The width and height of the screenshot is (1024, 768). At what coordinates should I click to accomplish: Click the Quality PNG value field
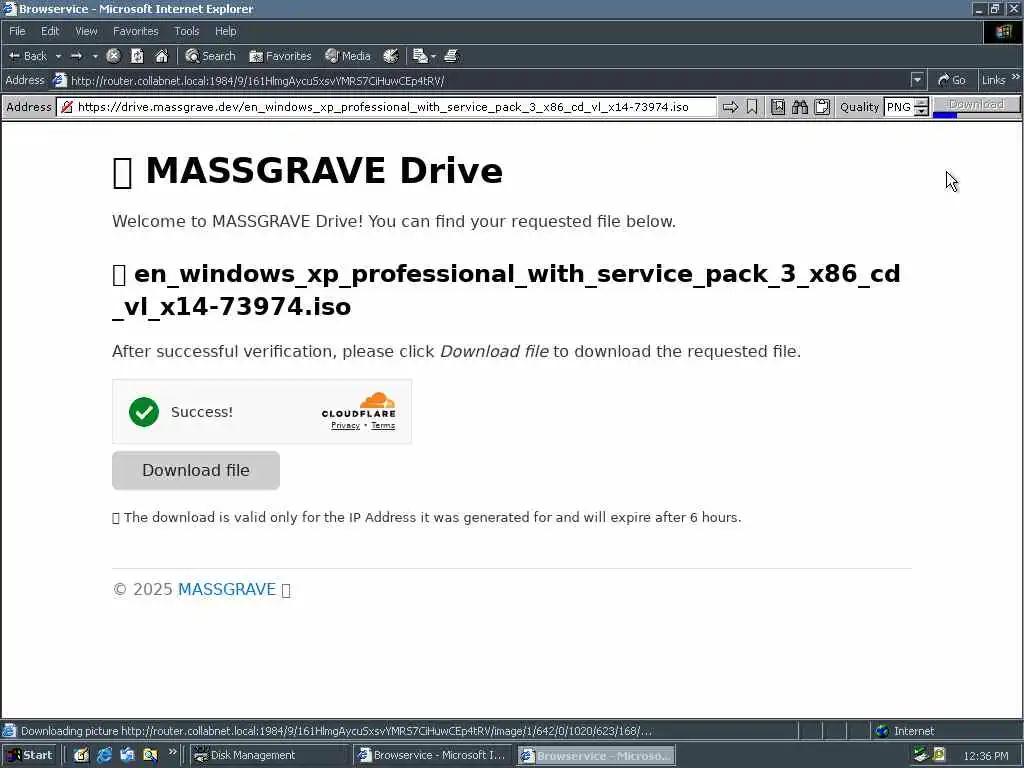pyautogui.click(x=899, y=106)
